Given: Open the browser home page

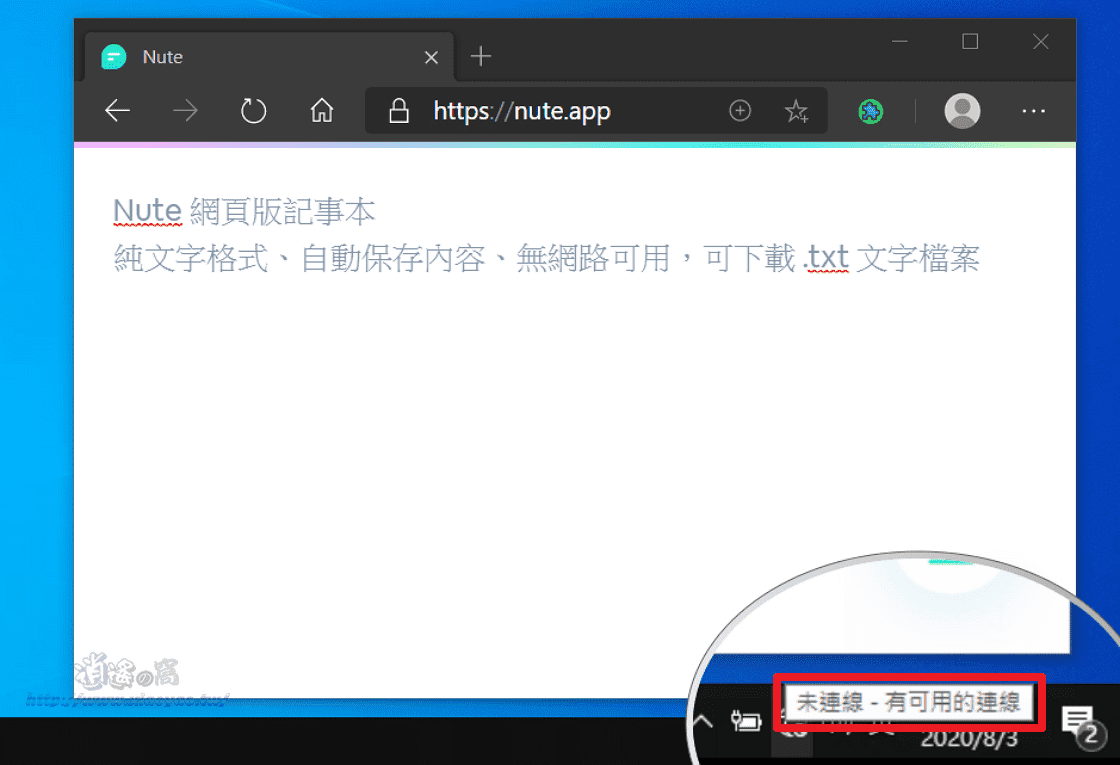Looking at the screenshot, I should click(x=321, y=111).
